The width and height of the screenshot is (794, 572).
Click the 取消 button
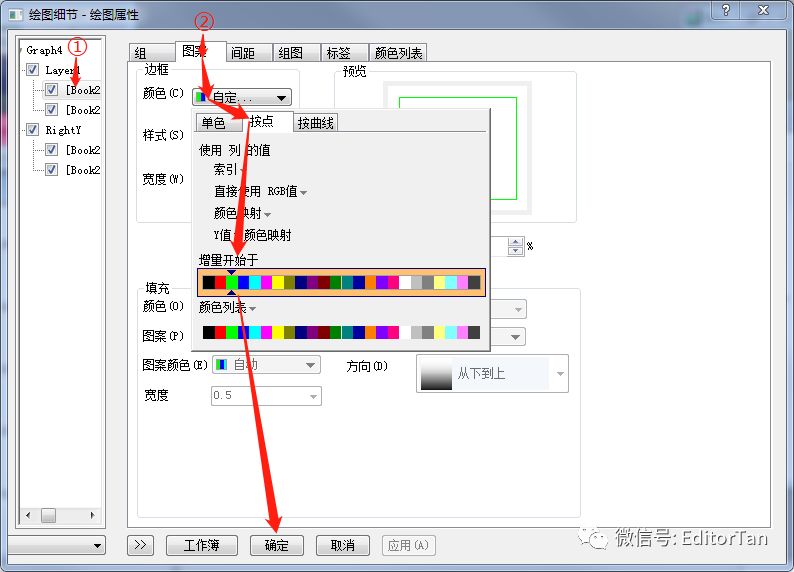click(x=342, y=545)
